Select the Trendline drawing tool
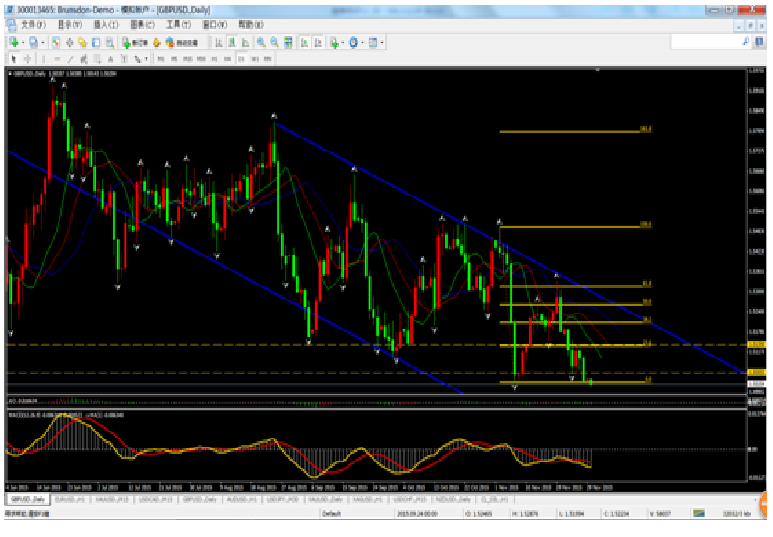Image resolution: width=773 pixels, height=537 pixels. click(70, 59)
